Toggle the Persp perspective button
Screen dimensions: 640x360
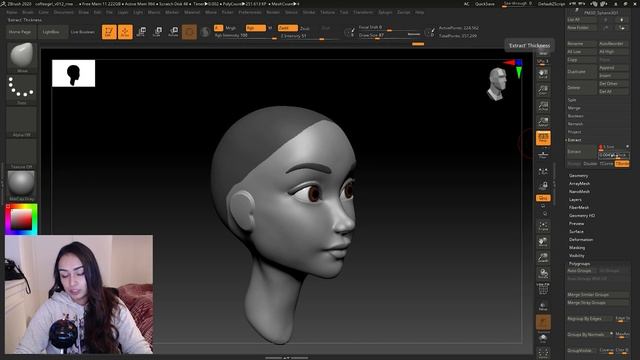[x=543, y=138]
